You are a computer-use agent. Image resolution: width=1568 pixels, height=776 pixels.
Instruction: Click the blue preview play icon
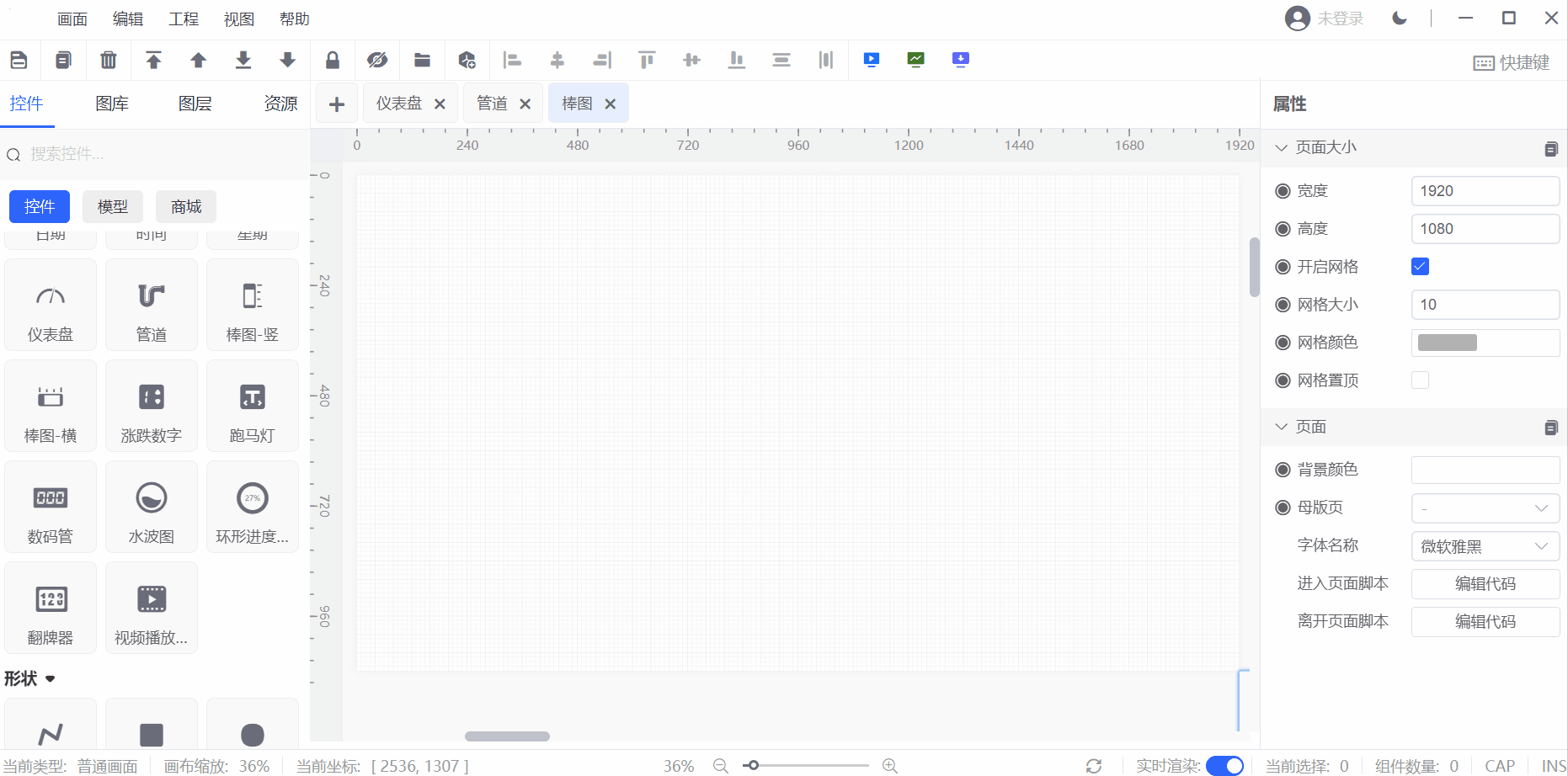tap(872, 60)
